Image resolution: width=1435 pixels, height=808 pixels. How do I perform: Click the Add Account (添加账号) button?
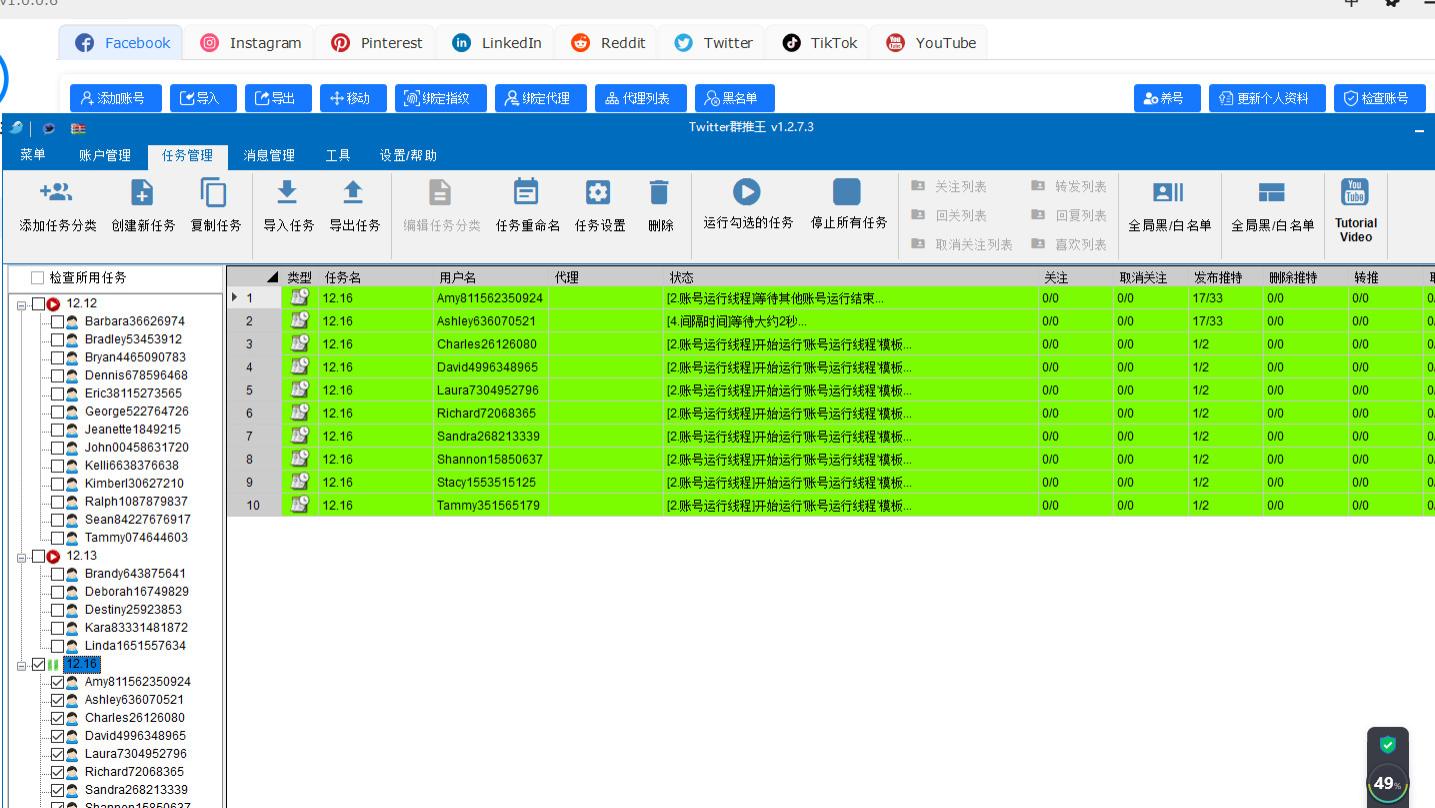116,98
